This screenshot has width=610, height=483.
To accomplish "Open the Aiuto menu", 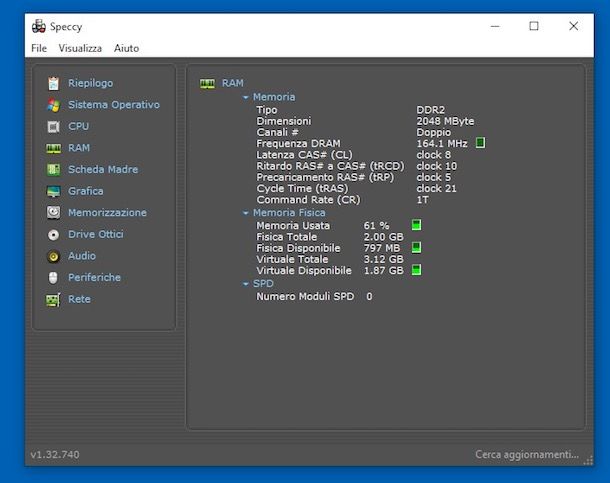I will click(x=126, y=48).
